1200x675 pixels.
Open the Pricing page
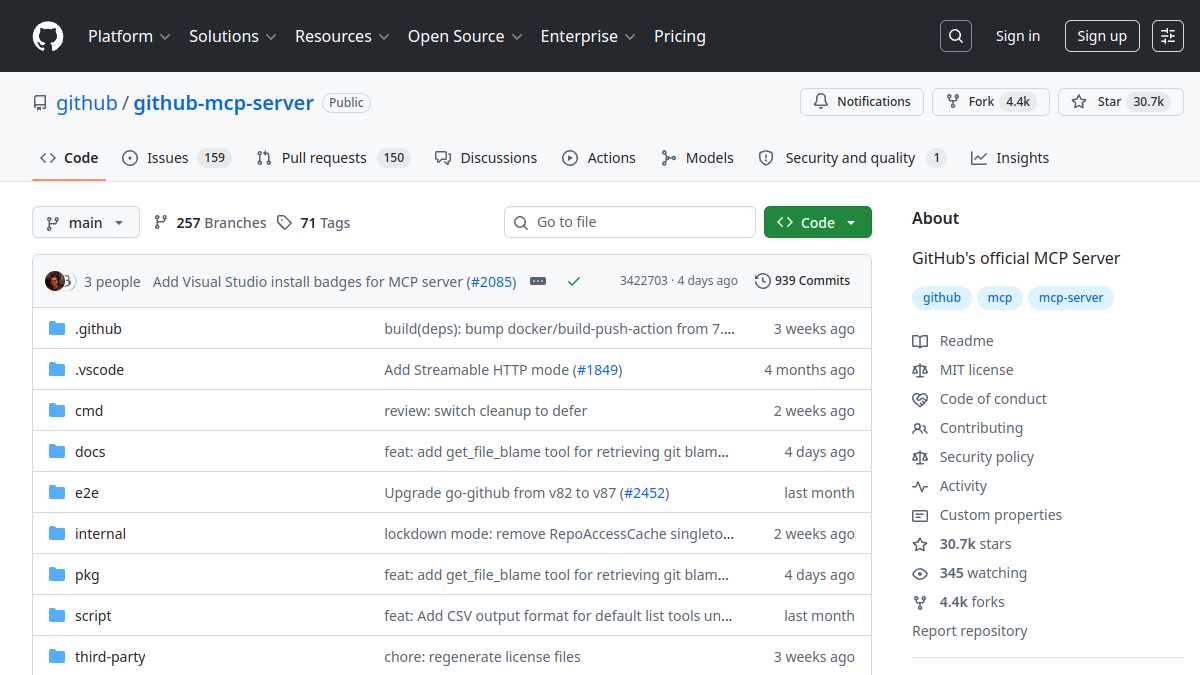[x=680, y=36]
